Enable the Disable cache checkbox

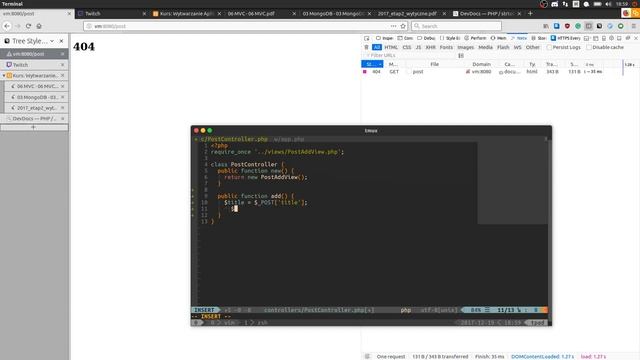589,47
